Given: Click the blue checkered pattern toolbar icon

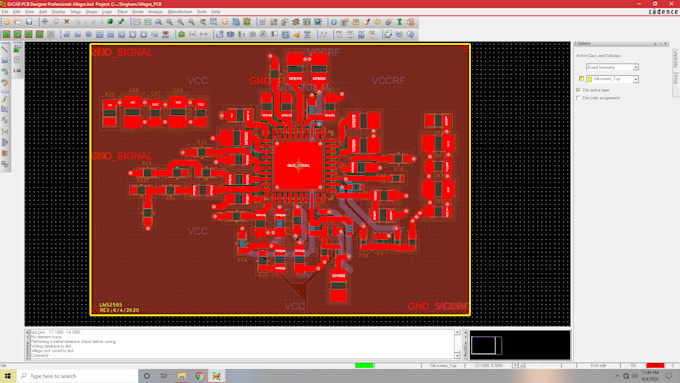Looking at the screenshot, I should coord(285,34).
